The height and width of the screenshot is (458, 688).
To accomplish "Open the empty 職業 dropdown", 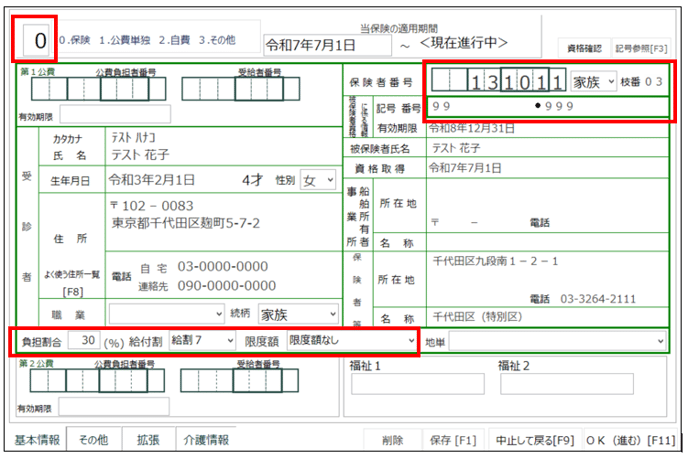I will click(166, 313).
